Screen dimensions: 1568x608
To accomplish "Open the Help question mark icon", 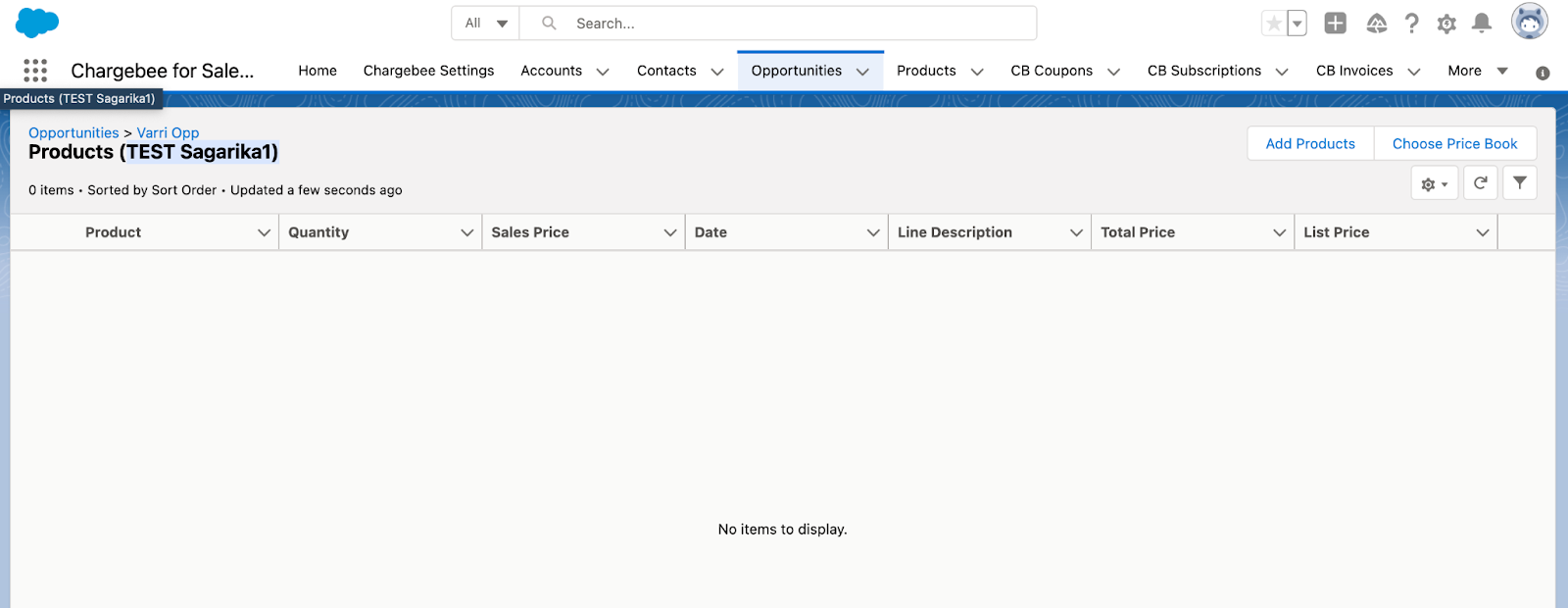I will point(1411,24).
